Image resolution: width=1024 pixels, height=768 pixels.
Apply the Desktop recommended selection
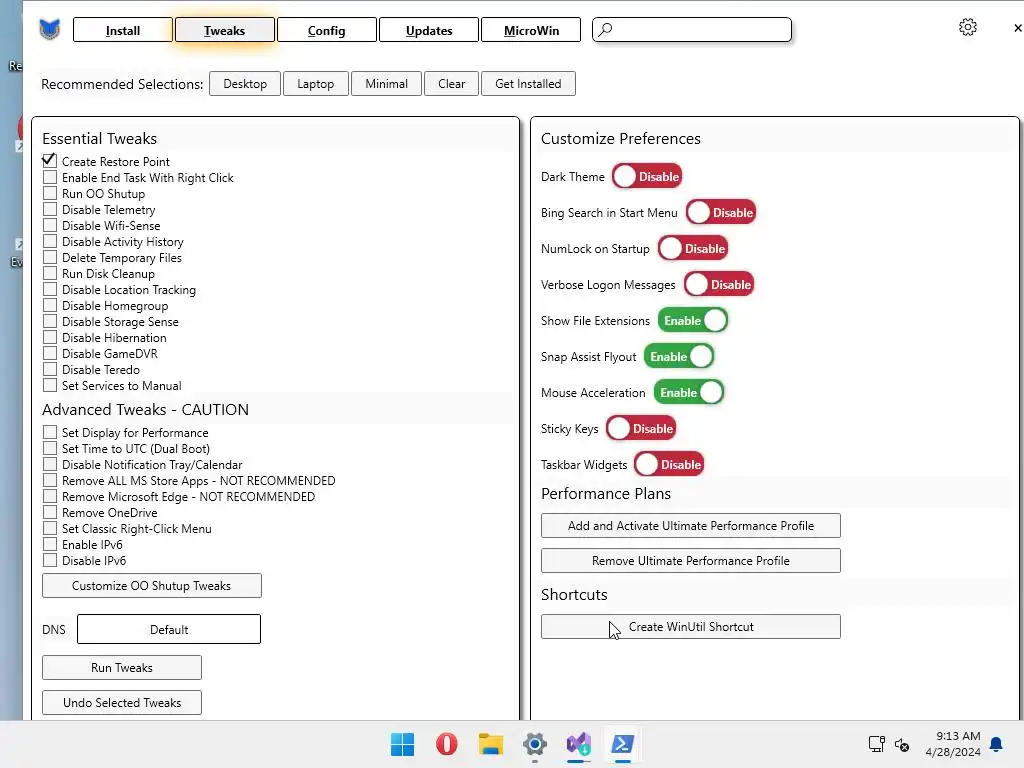(x=245, y=84)
